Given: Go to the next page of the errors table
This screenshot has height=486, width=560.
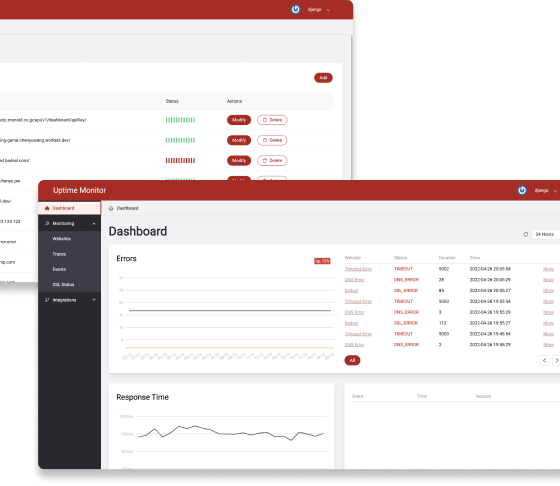Looking at the screenshot, I should (556, 360).
